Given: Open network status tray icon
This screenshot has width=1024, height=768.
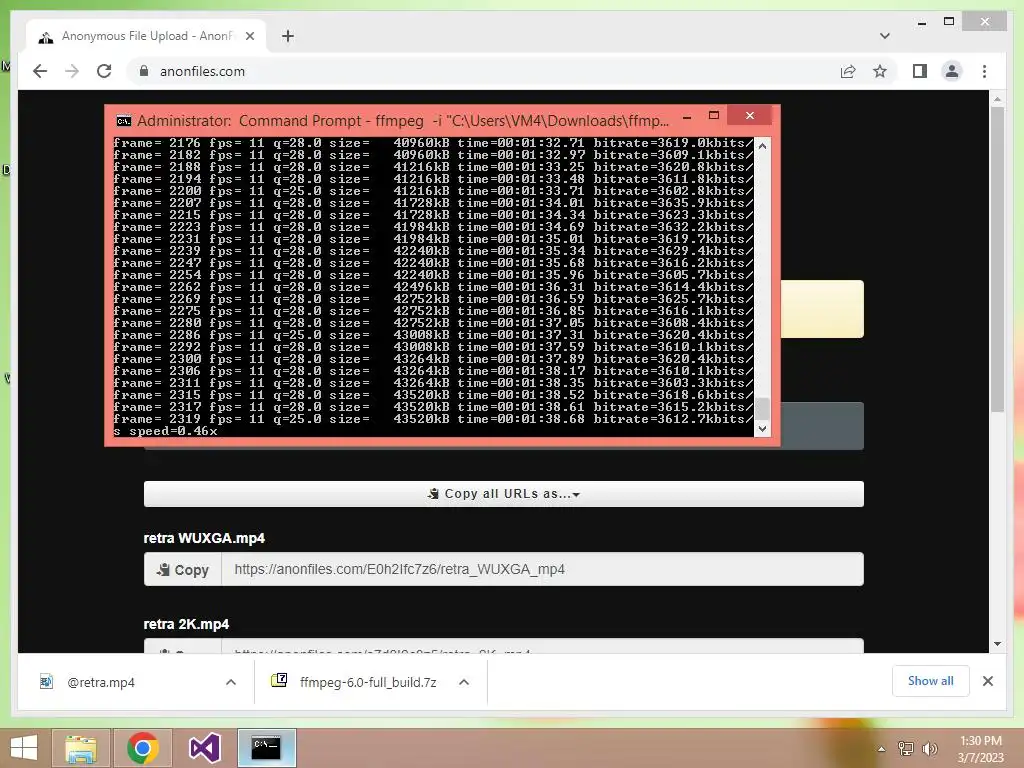Looking at the screenshot, I should 905,749.
